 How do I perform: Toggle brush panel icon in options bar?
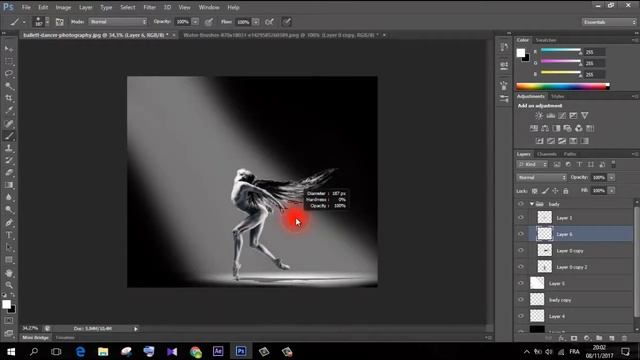[x=60, y=22]
